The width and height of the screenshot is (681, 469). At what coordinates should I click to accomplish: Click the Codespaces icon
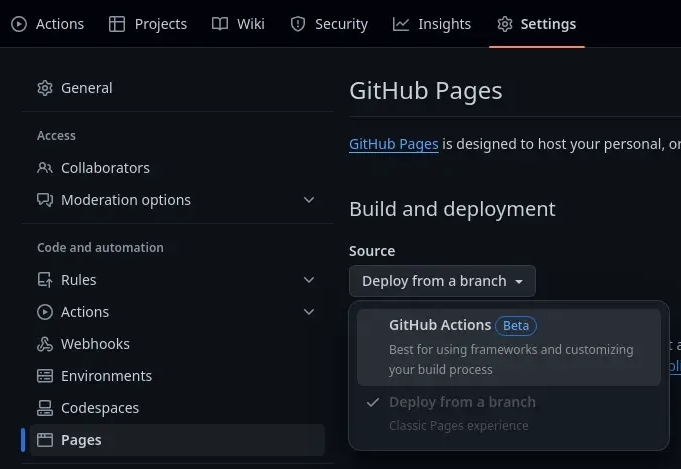(45, 408)
